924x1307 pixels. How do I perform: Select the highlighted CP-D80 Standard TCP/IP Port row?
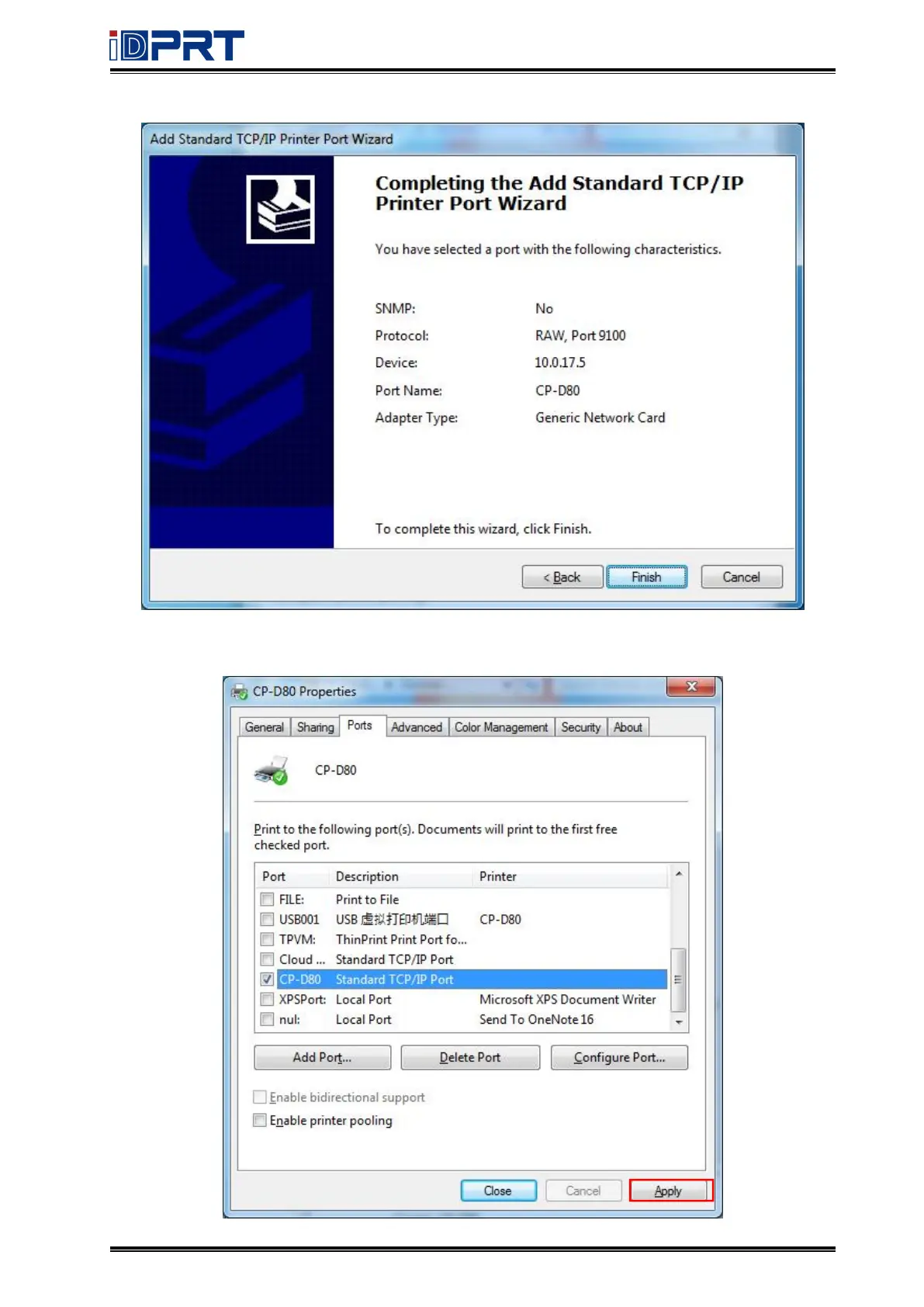click(x=472, y=979)
